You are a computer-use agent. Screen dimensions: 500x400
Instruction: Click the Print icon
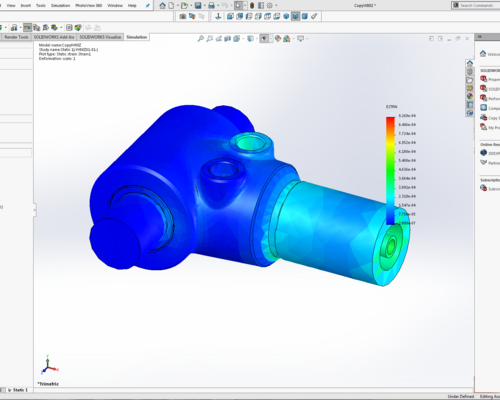point(211,5)
